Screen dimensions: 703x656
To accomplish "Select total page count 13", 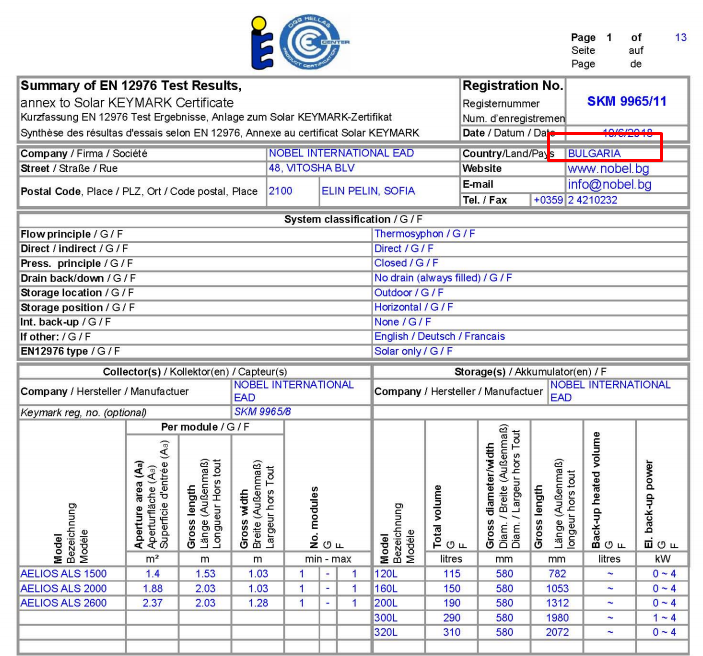I will pyautogui.click(x=681, y=37).
